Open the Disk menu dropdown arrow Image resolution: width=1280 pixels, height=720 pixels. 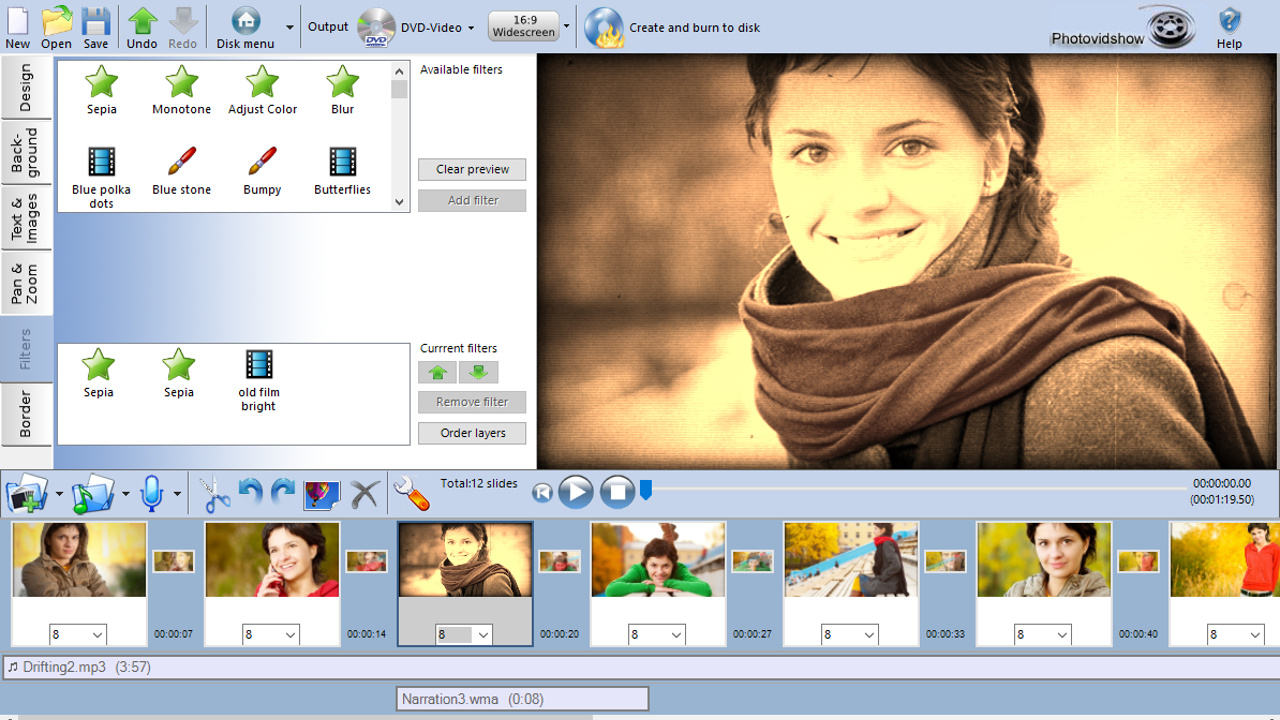click(x=290, y=27)
